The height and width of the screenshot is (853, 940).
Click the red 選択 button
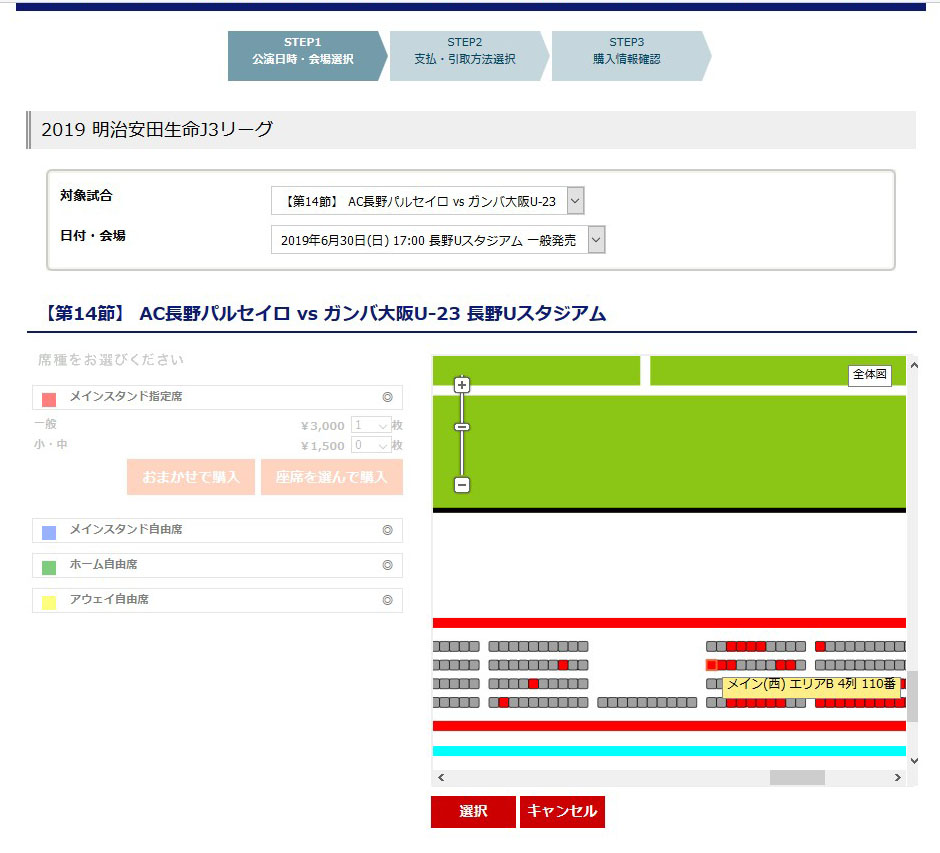473,812
